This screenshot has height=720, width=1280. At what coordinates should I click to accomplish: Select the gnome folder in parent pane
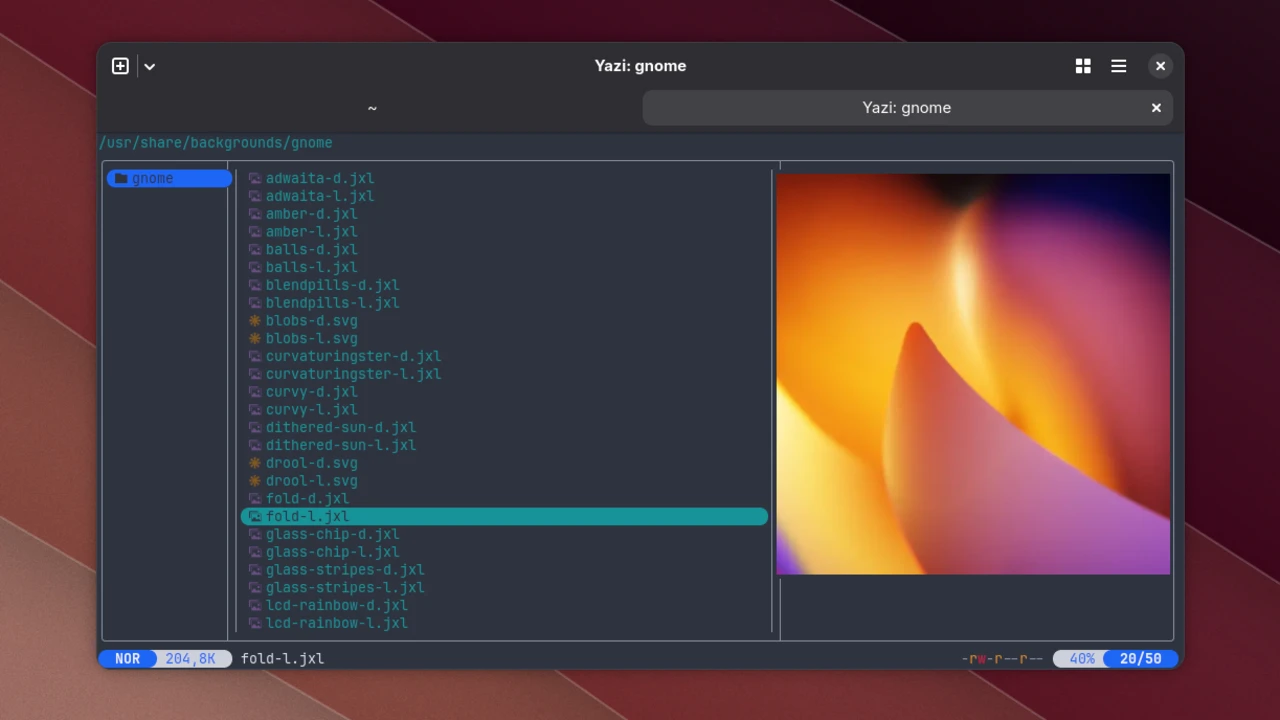169,178
